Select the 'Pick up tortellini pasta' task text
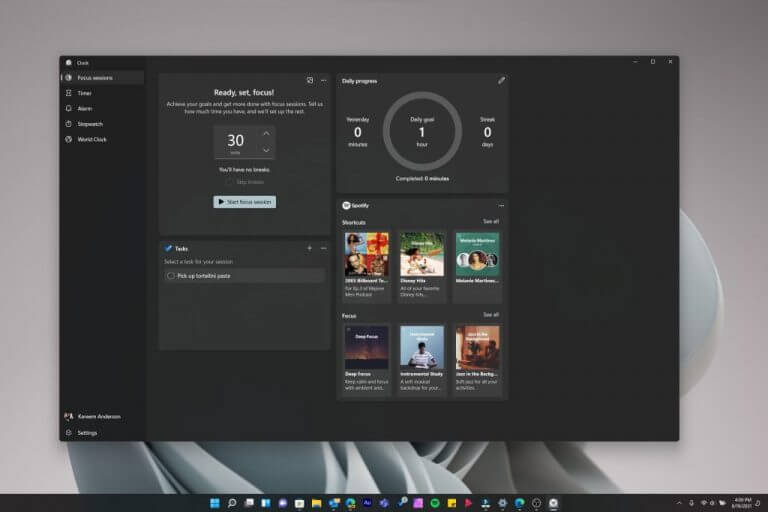Screen dimensions: 768x512 click(x=204, y=276)
